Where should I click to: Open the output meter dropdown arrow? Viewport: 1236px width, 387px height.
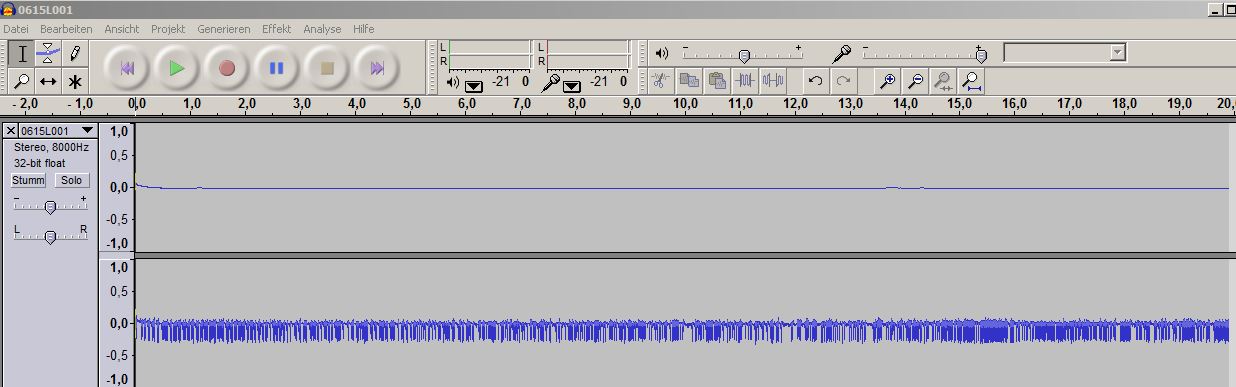tap(474, 85)
